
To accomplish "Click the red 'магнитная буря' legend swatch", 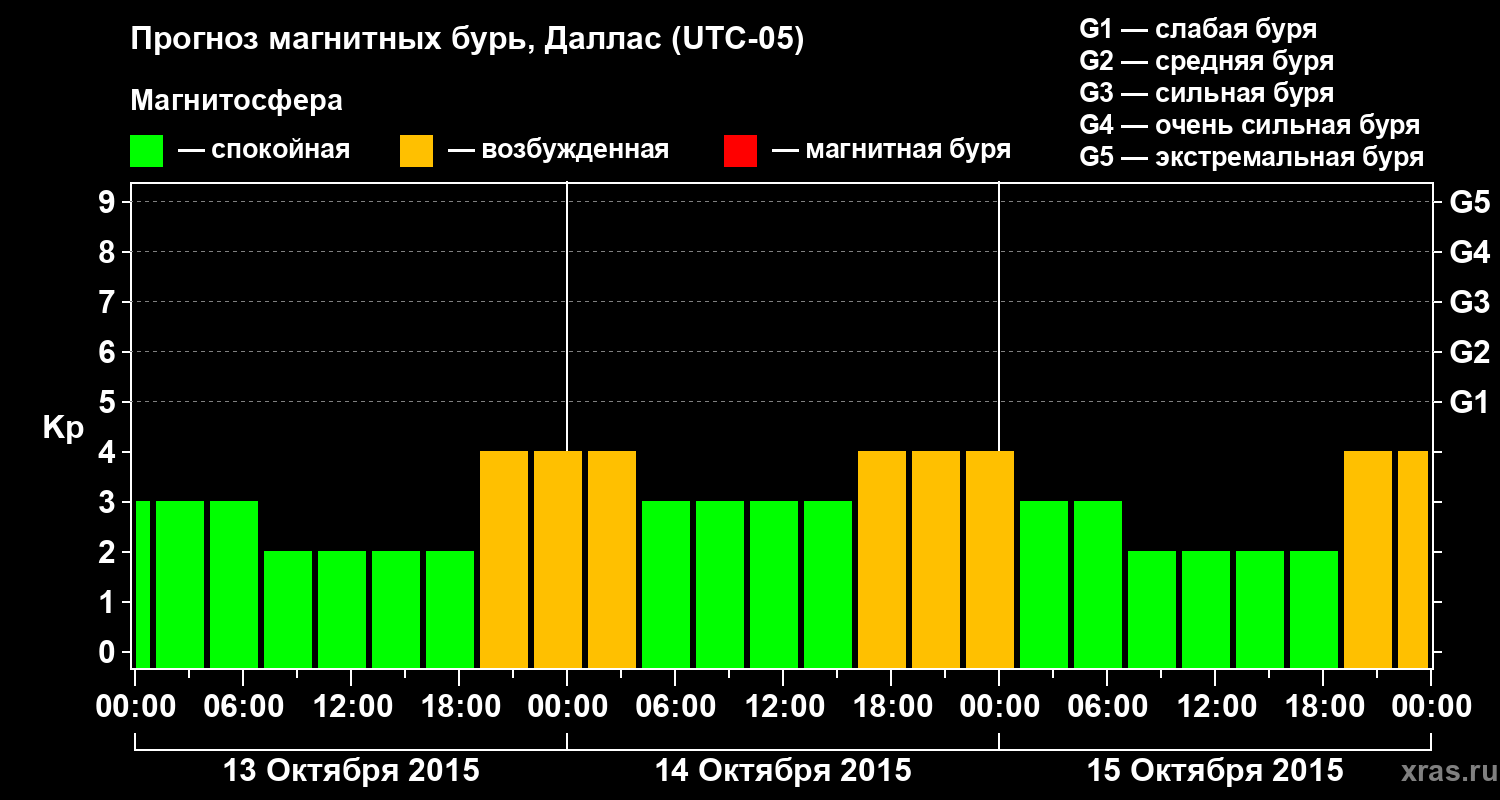I will pos(740,151).
